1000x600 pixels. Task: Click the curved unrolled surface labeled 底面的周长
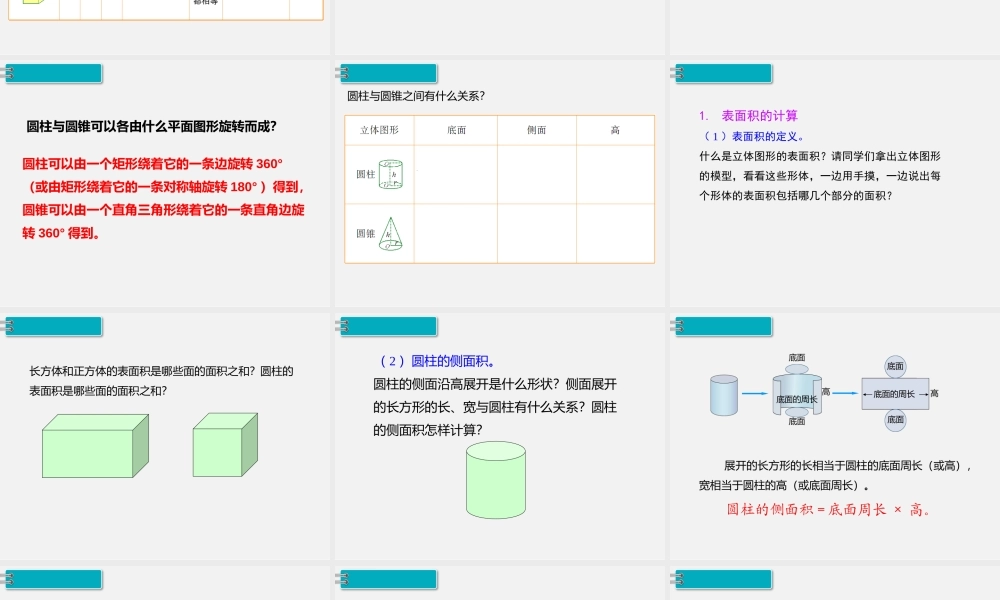(795, 393)
